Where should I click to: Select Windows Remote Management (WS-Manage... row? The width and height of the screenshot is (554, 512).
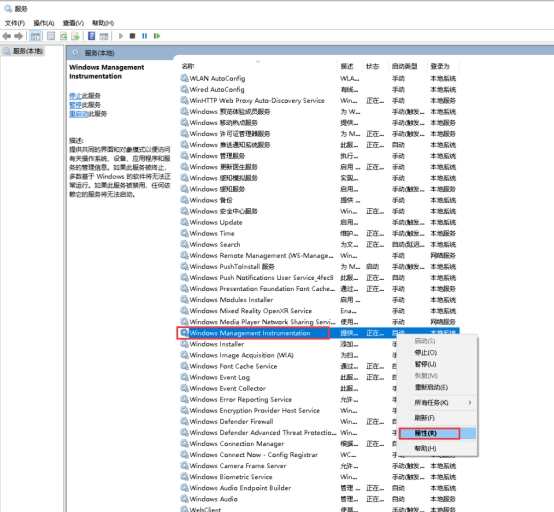pos(319,255)
